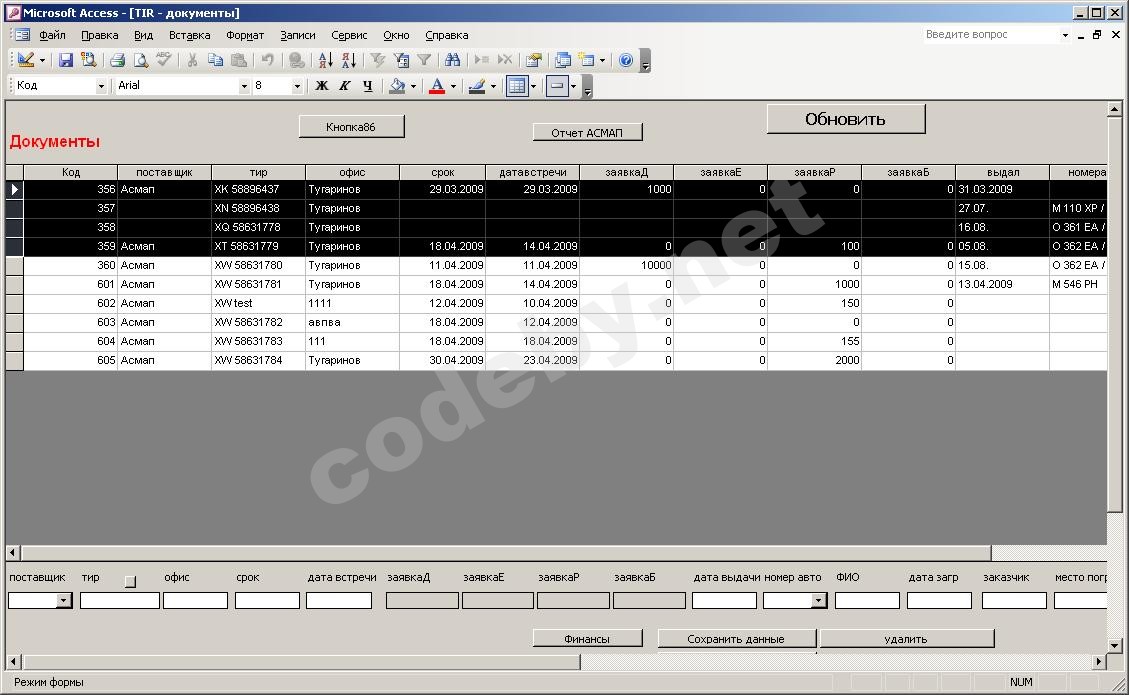Open Print Preview from the toolbar
This screenshot has width=1129, height=695.
[140, 60]
